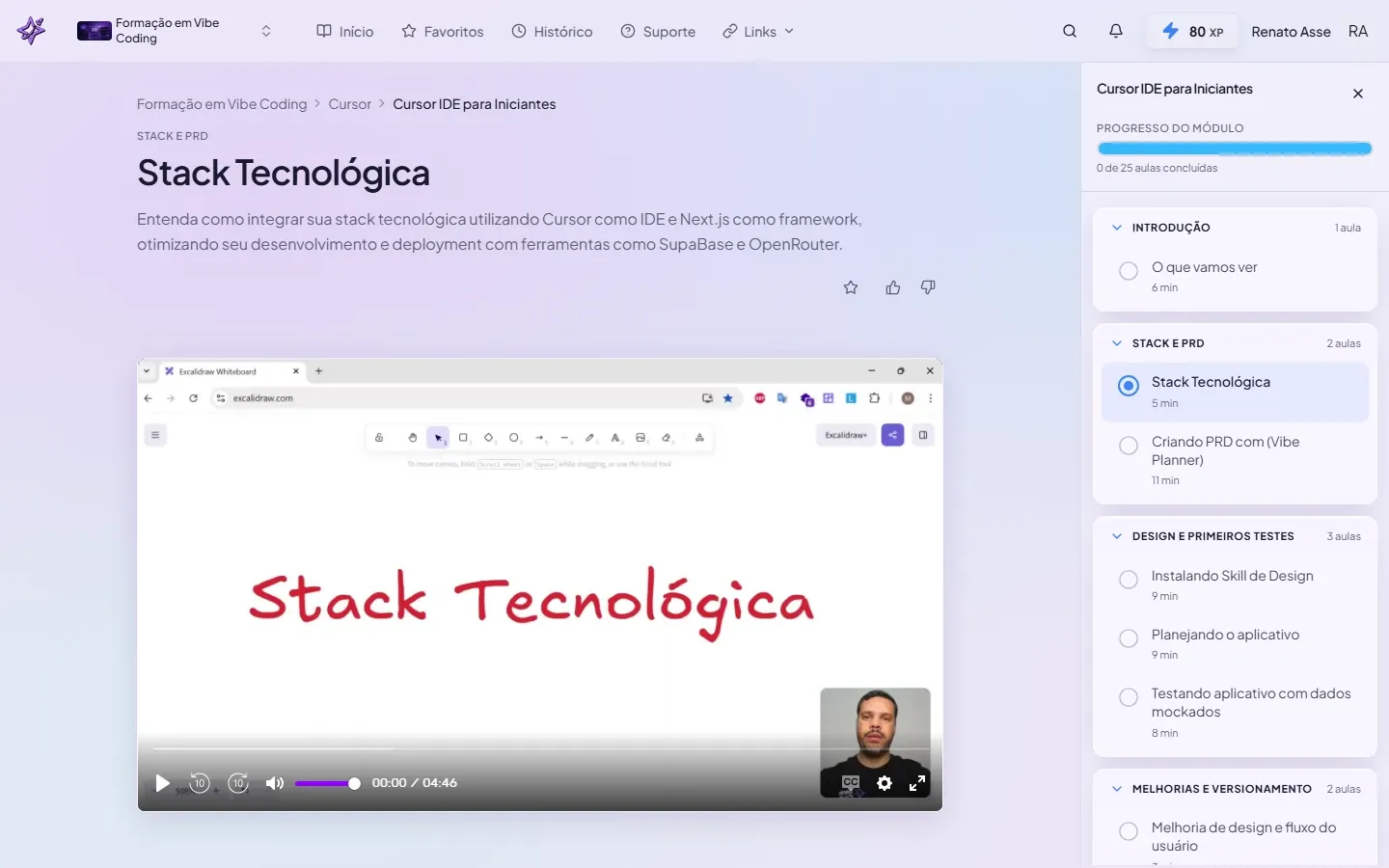Viewport: 1389px width, 868px height.
Task: Open notifications bell
Action: pos(1116,31)
